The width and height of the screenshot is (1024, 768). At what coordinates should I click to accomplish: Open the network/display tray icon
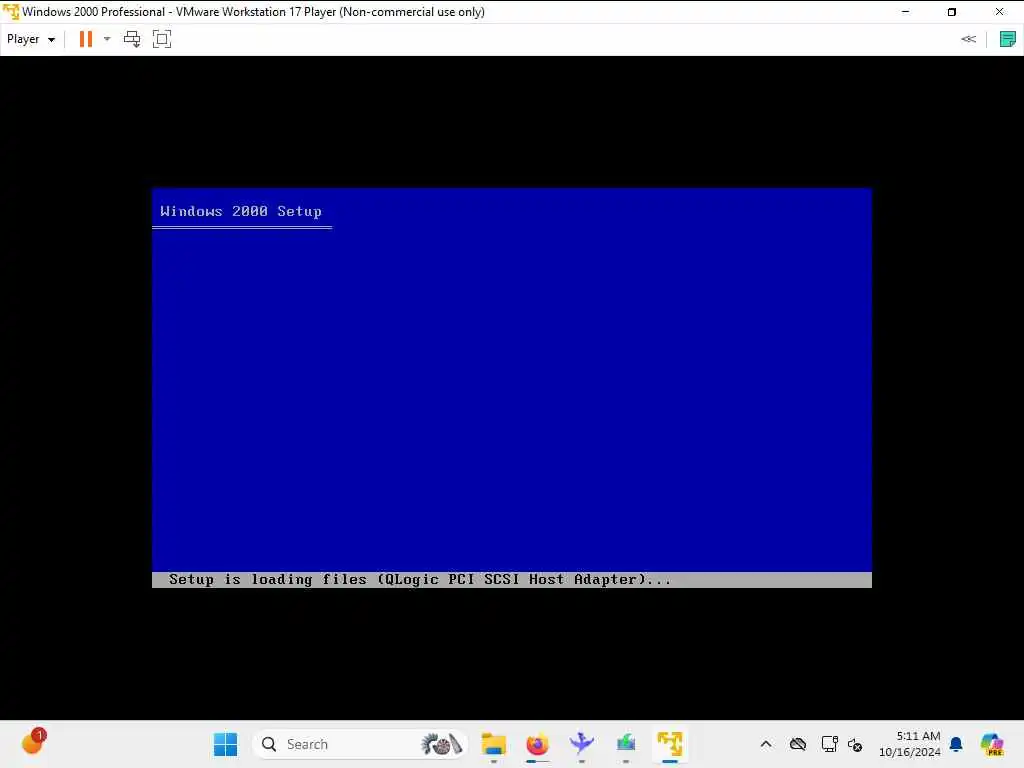pyautogui.click(x=829, y=744)
